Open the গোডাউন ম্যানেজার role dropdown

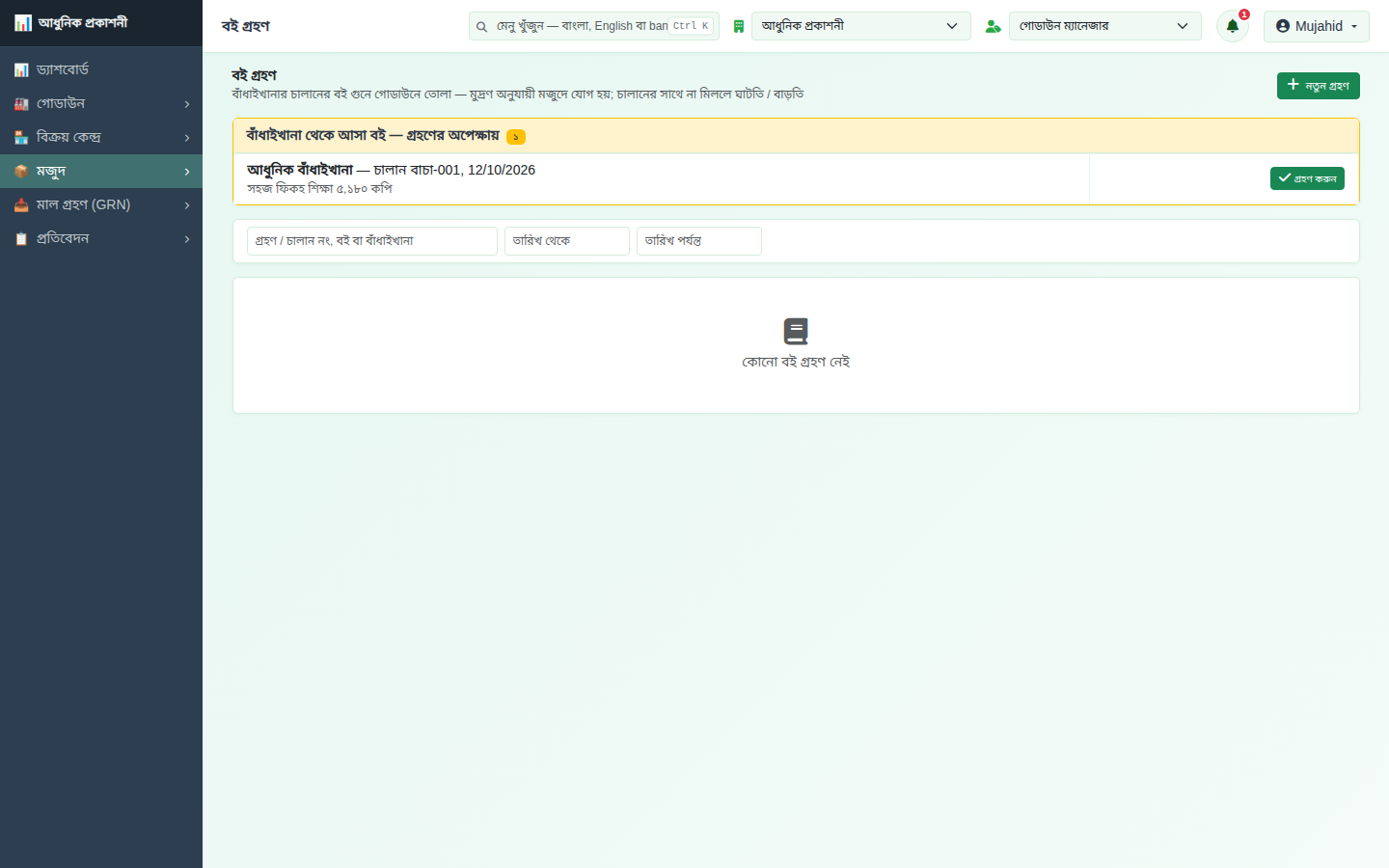click(x=1105, y=26)
